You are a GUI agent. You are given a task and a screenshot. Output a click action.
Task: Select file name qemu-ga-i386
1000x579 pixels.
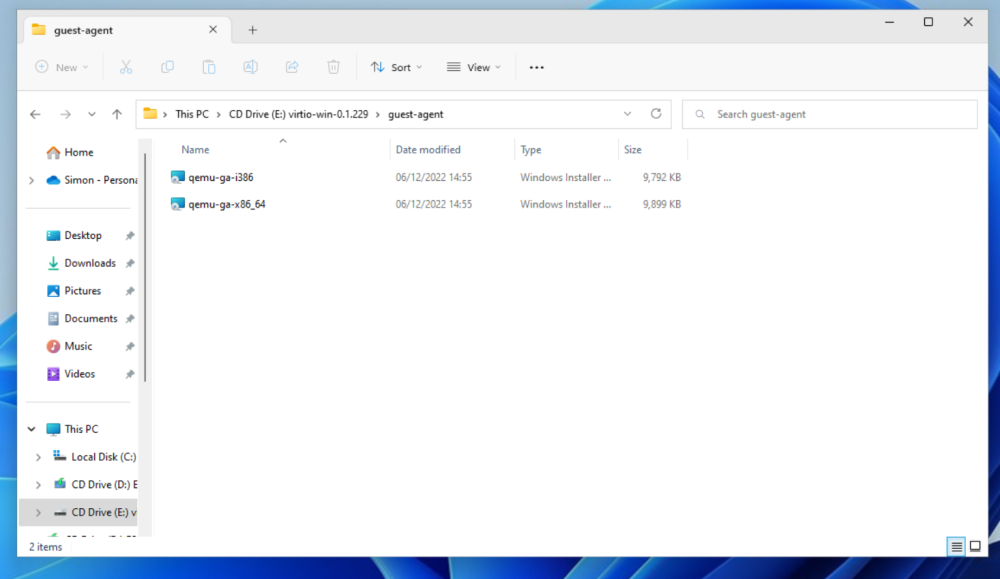221,177
